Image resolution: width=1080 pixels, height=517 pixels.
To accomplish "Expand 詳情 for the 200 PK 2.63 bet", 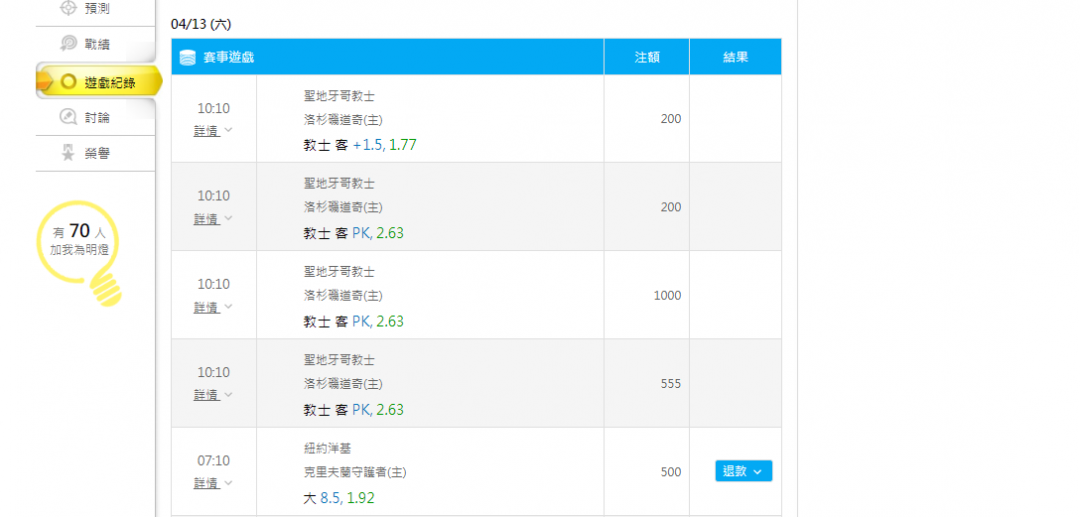I will pyautogui.click(x=213, y=219).
